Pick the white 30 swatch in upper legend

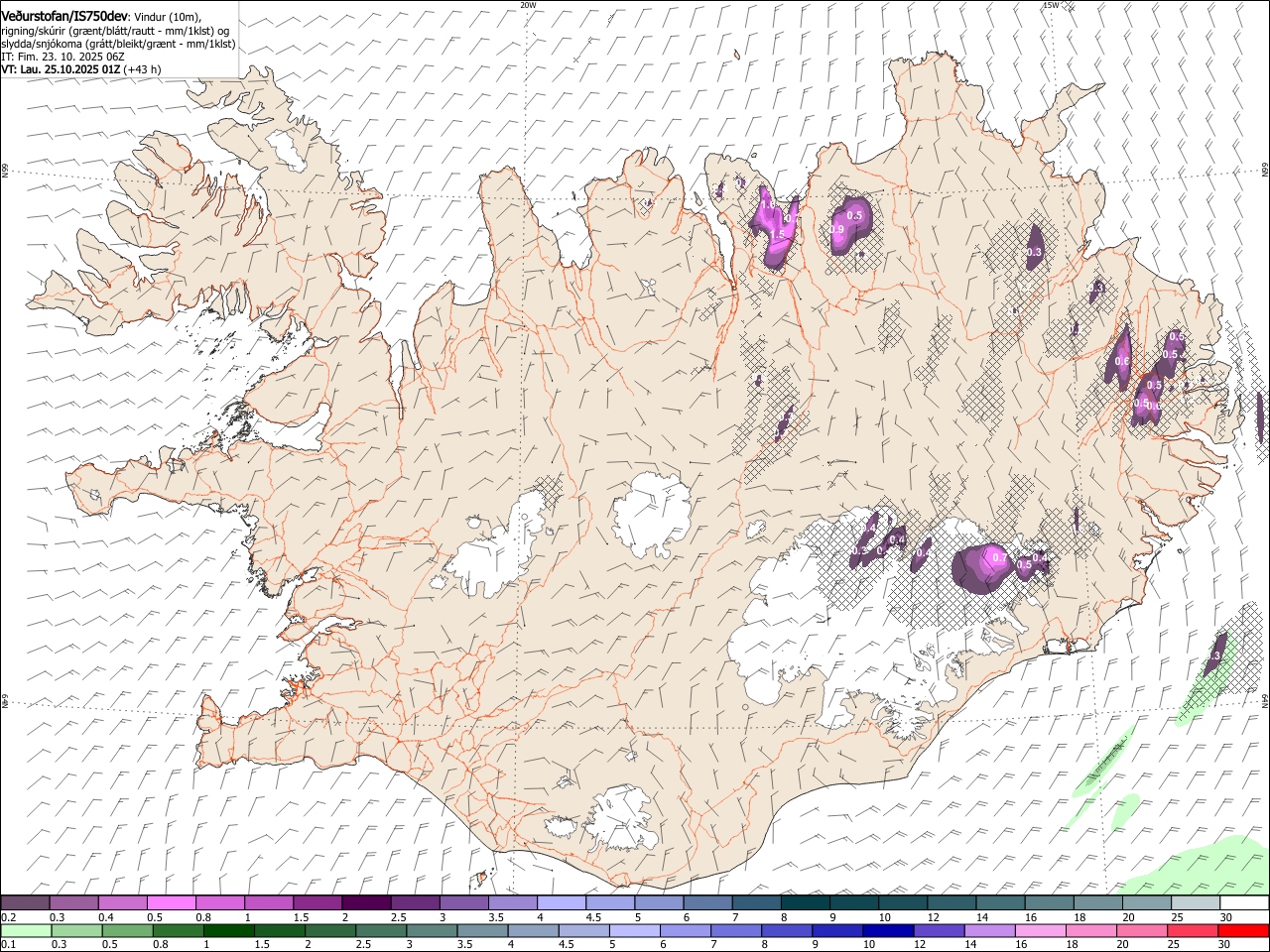(1244, 903)
